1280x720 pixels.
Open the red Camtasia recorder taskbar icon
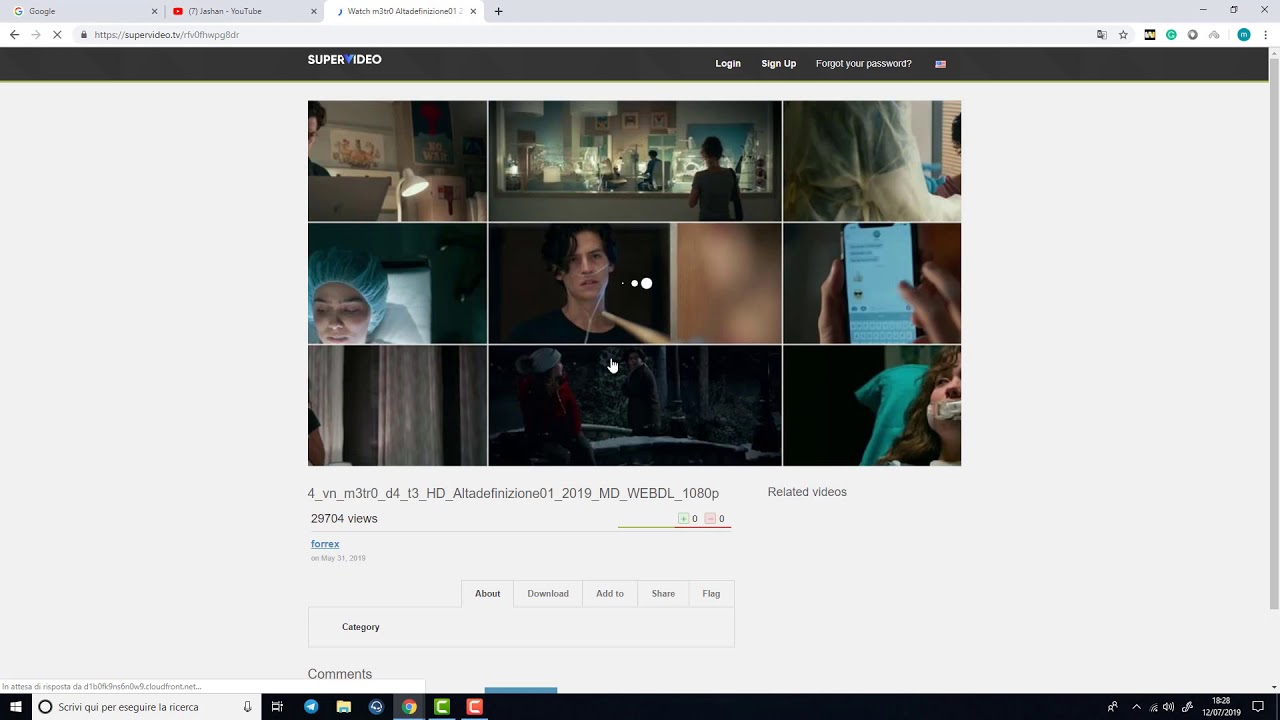point(475,707)
